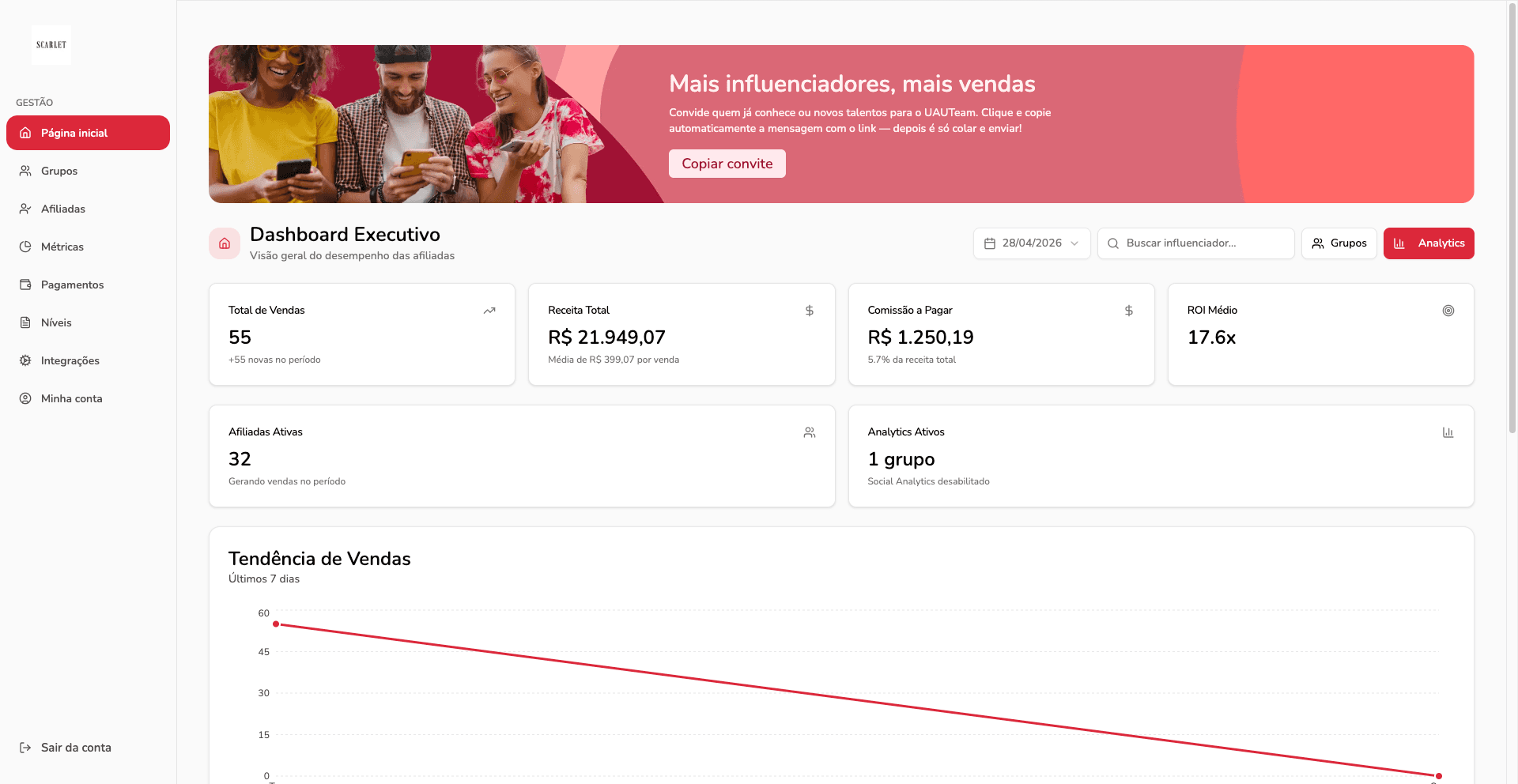Click the red Analytics button
1518x784 pixels.
(1428, 243)
